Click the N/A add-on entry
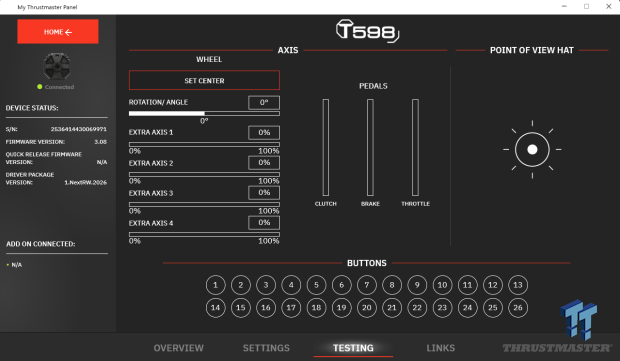 pos(17,265)
